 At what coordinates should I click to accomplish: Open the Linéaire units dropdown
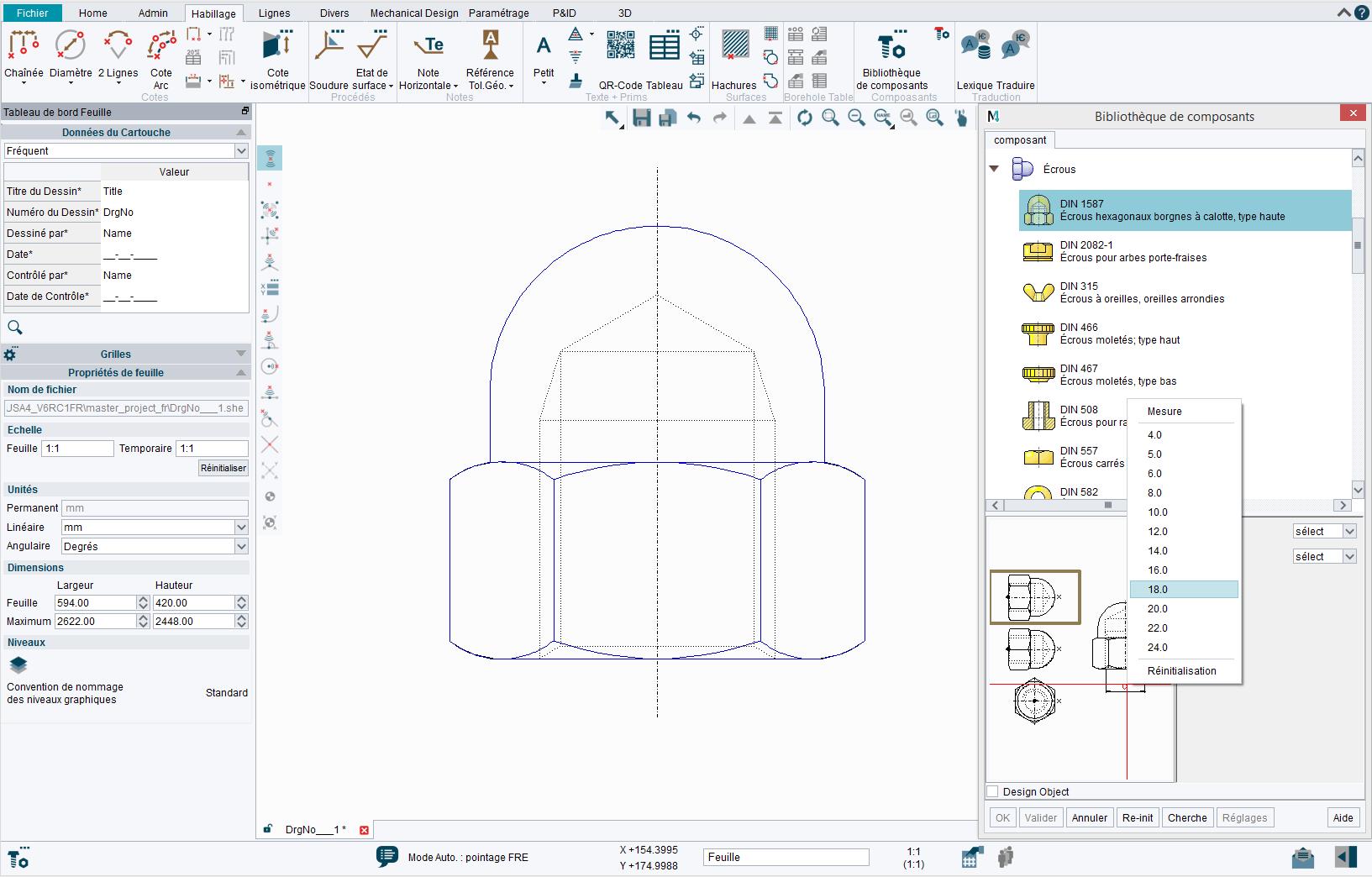[242, 527]
